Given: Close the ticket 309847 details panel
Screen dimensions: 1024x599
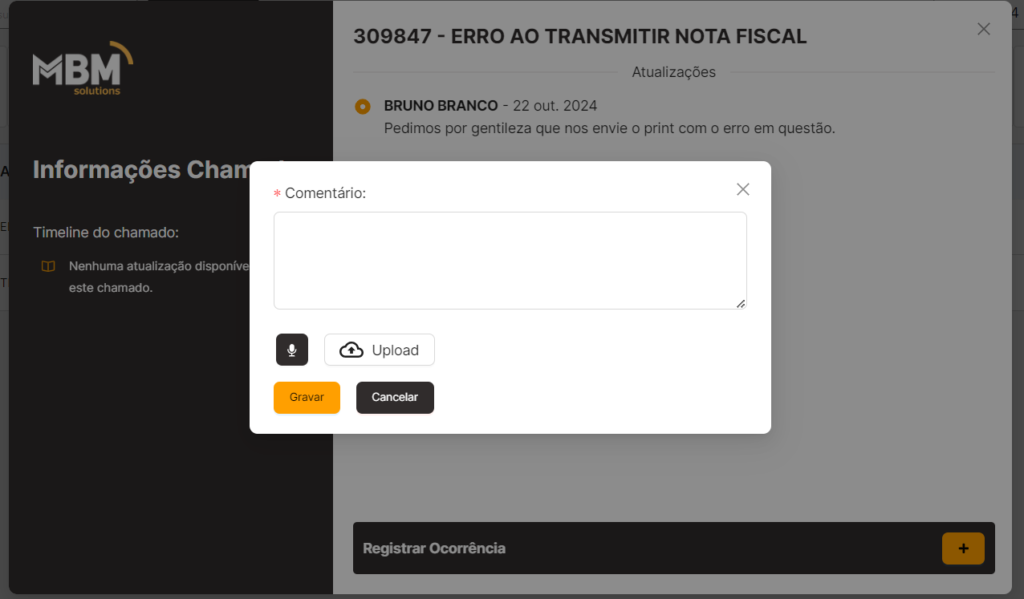Looking at the screenshot, I should click(x=984, y=29).
